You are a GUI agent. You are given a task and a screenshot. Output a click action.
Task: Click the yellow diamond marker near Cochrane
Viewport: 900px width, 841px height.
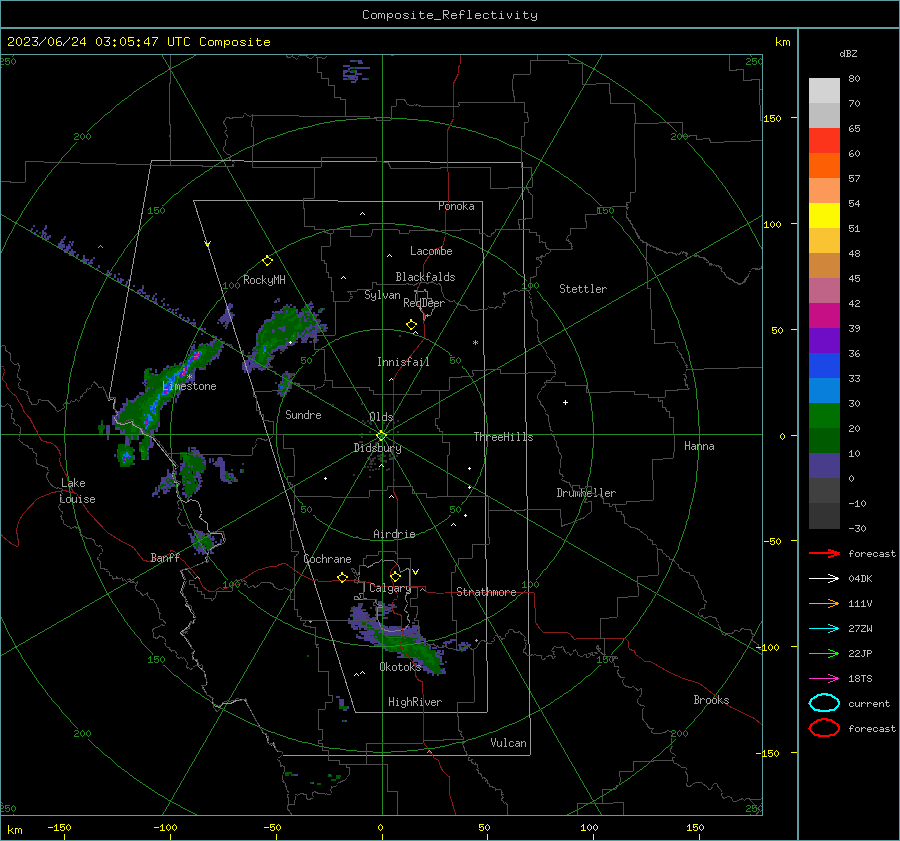click(x=342, y=577)
